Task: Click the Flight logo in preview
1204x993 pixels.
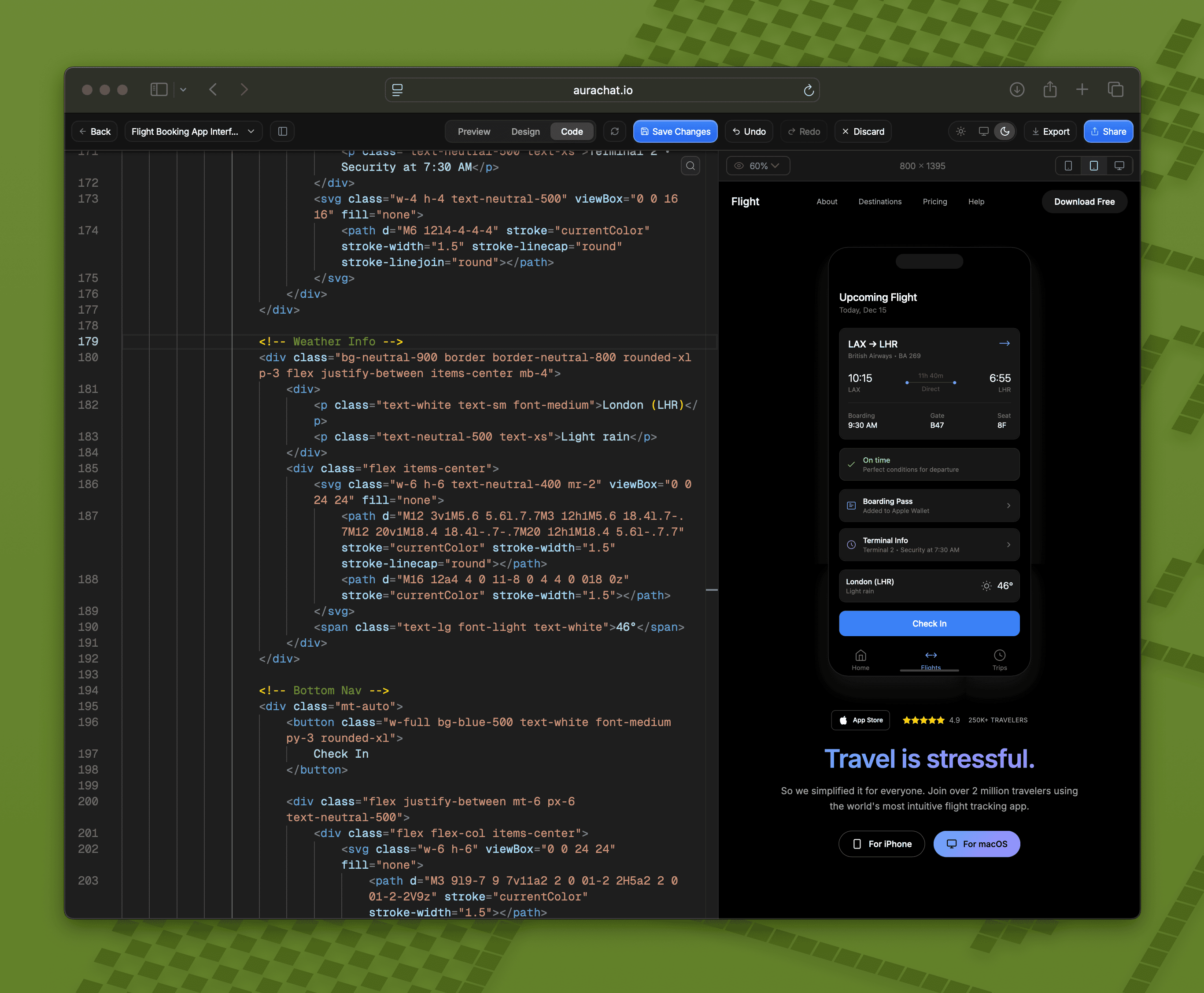Action: (x=745, y=202)
